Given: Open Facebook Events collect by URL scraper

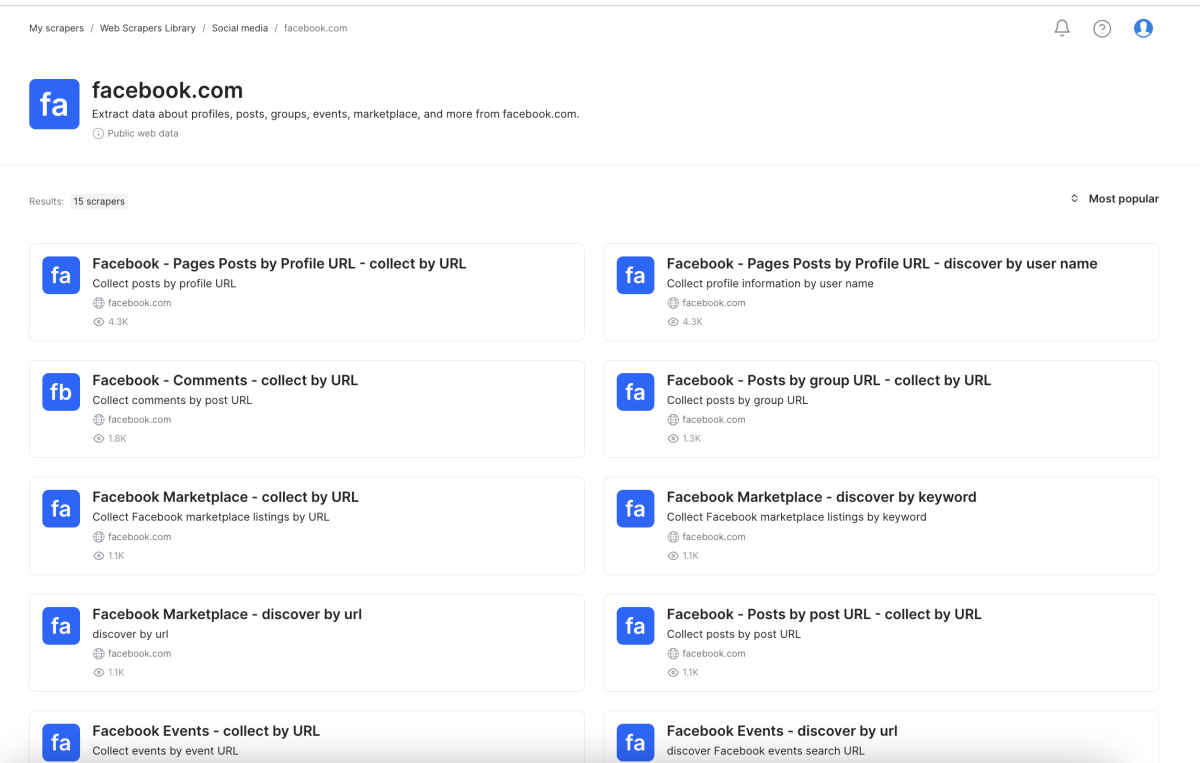Looking at the screenshot, I should click(206, 731).
